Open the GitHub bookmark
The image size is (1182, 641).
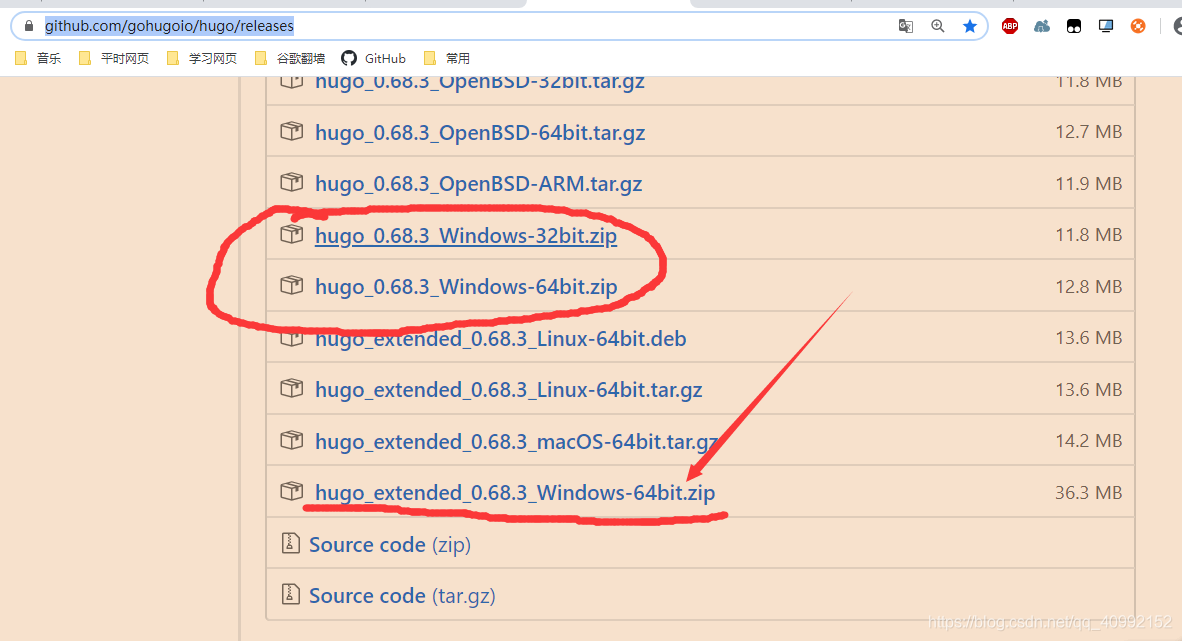click(374, 58)
